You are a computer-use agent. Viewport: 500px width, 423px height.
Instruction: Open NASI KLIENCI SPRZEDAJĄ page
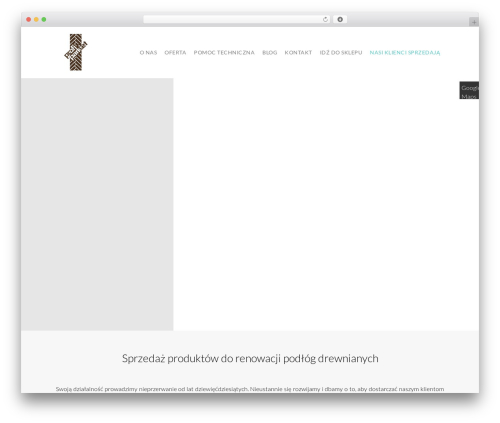click(x=405, y=53)
